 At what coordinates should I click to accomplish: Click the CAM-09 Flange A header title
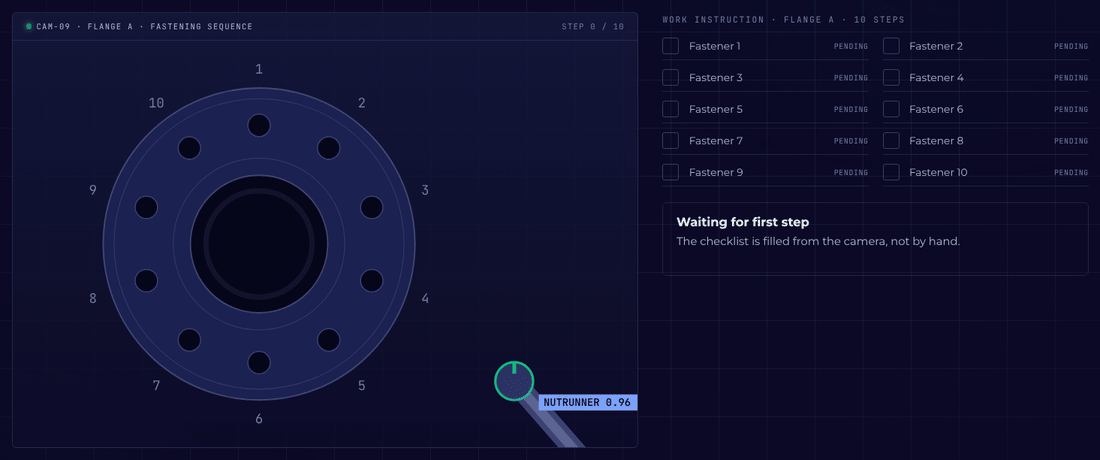145,27
